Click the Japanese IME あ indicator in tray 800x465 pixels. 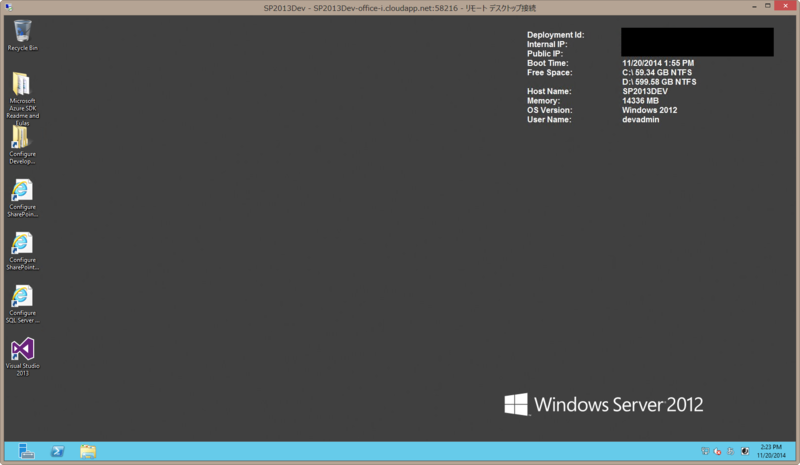[731, 451]
